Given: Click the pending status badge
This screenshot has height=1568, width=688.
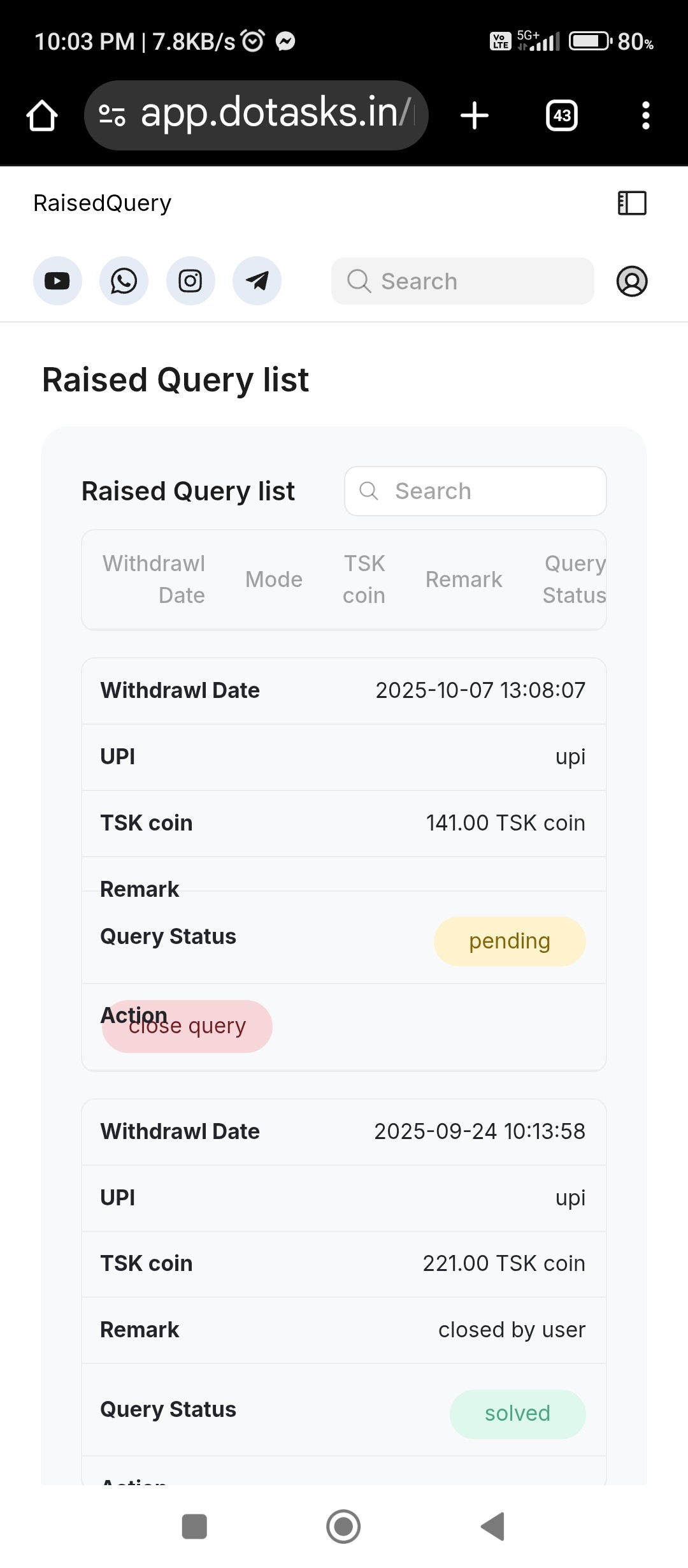Looking at the screenshot, I should [x=510, y=941].
